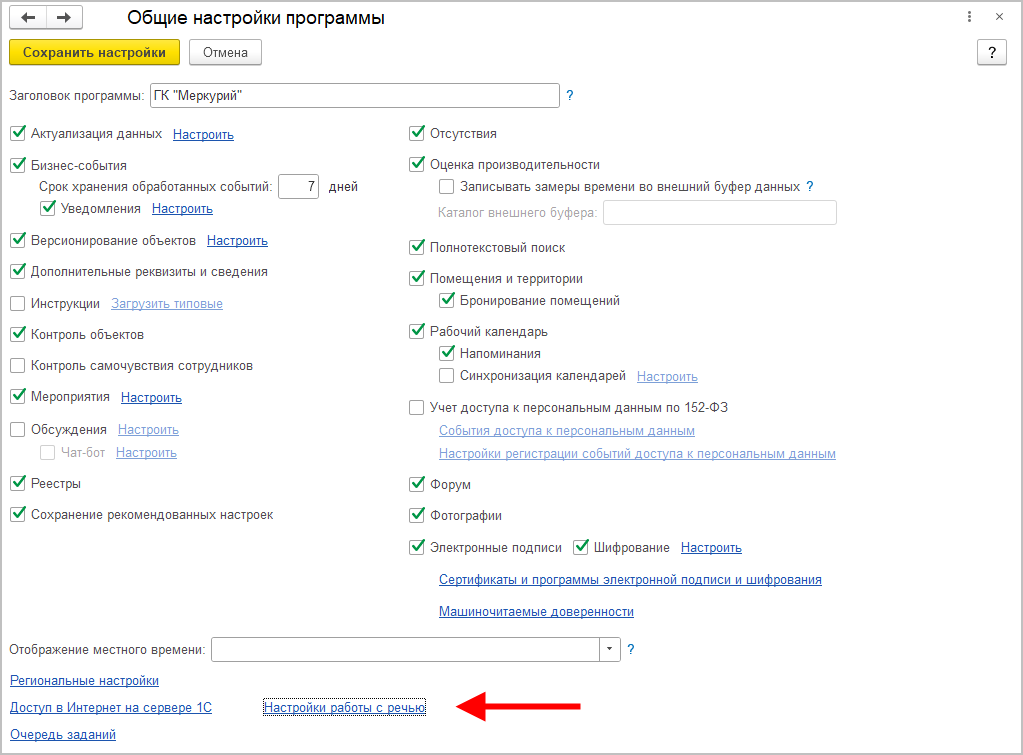1023x755 pixels.
Task: Uncheck the Форум checkbox
Action: click(417, 485)
